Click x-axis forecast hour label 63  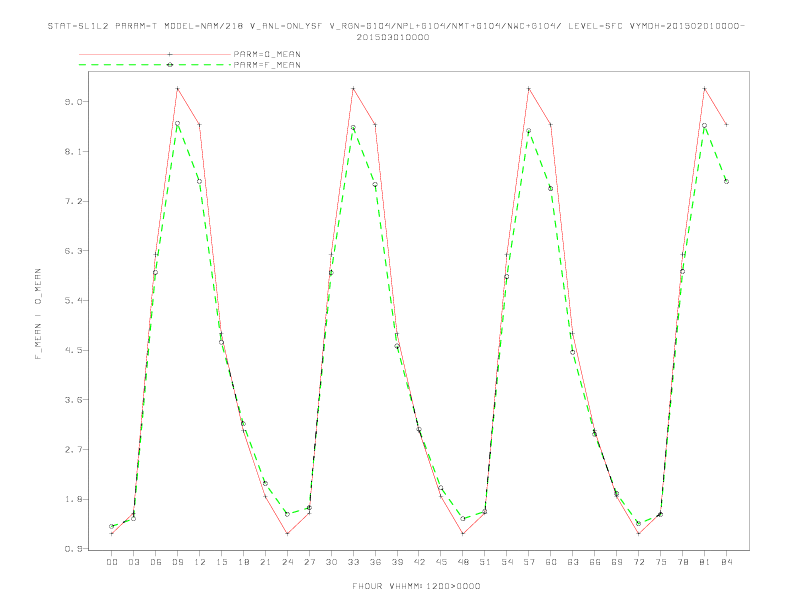[573, 562]
